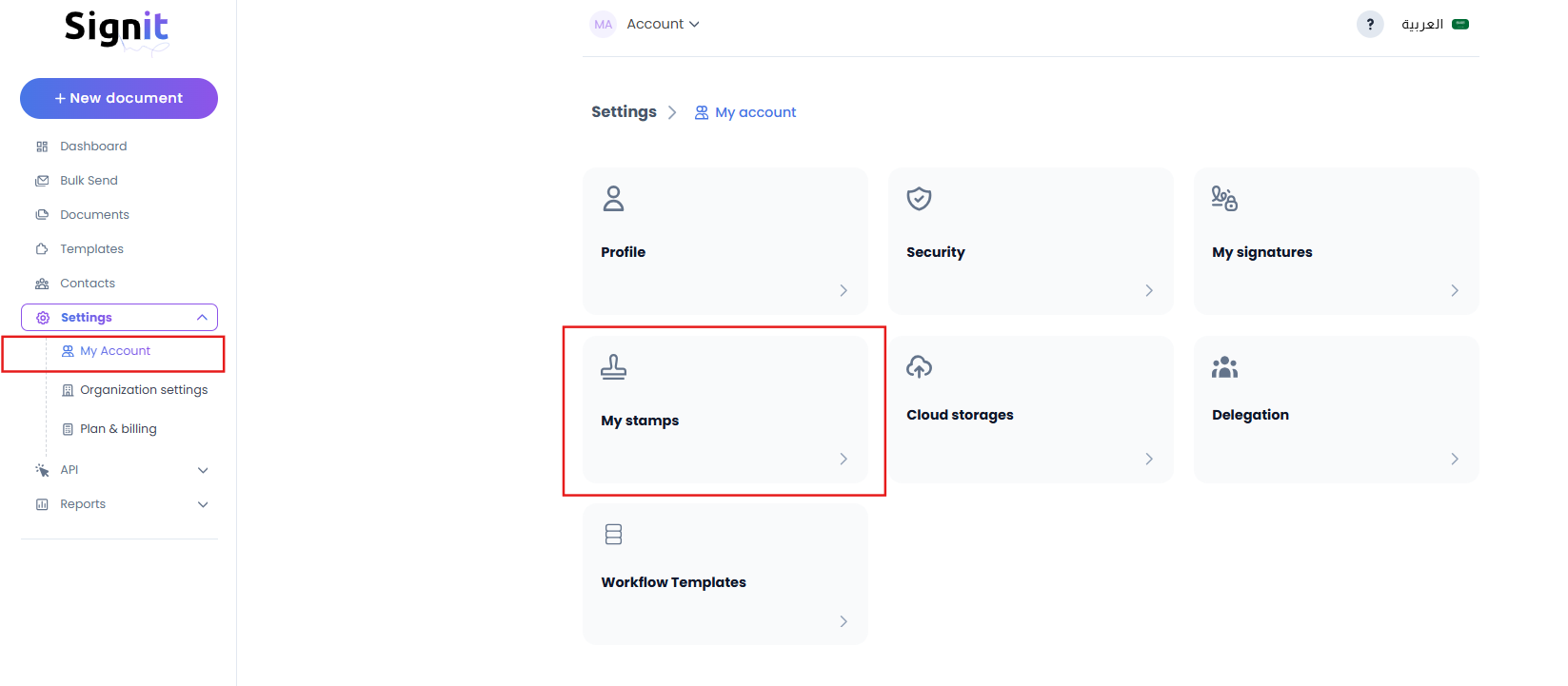The height and width of the screenshot is (686, 1568).
Task: Click the New document button
Action: click(x=118, y=98)
